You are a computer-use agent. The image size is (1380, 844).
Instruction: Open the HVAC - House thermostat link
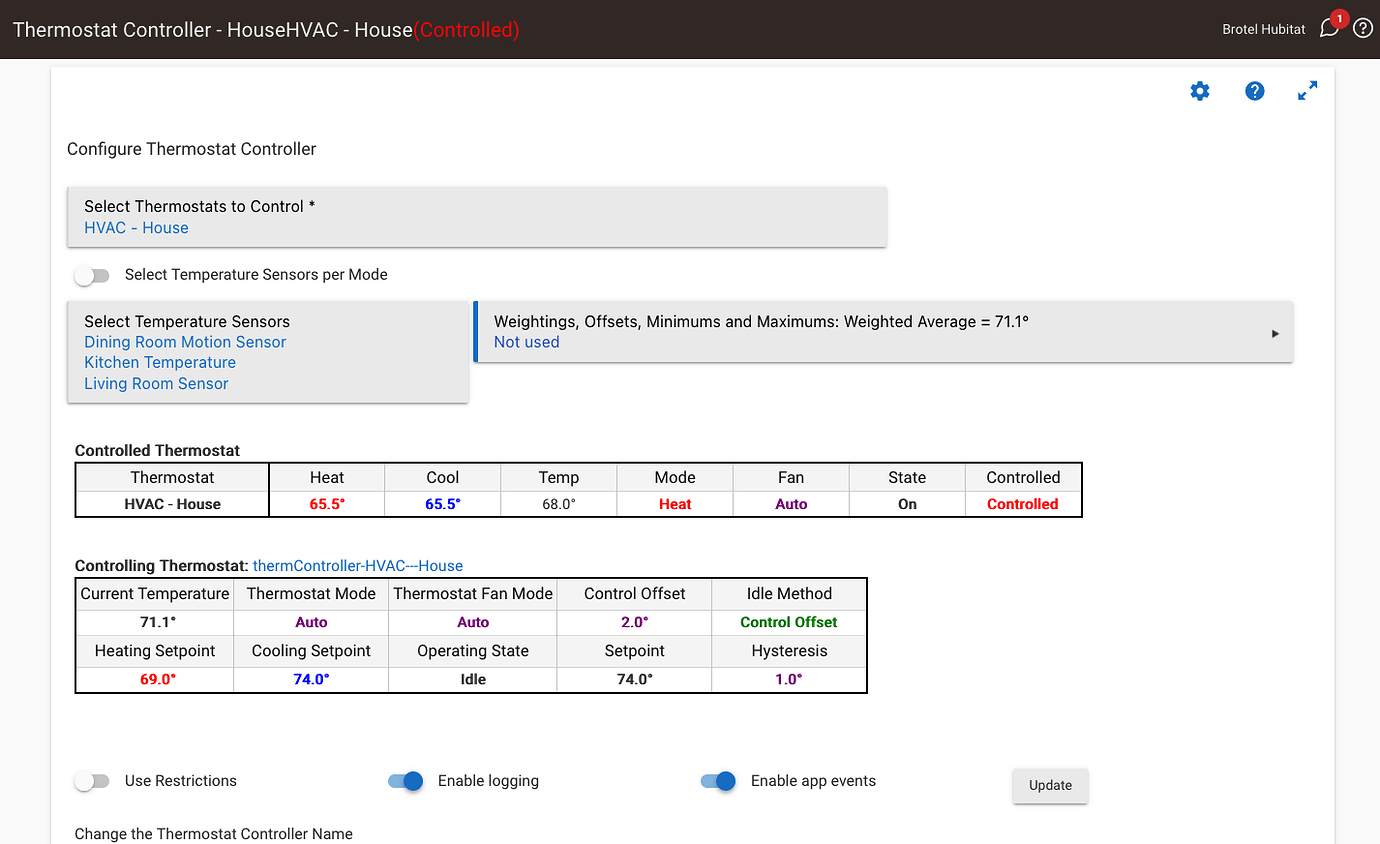click(x=136, y=228)
